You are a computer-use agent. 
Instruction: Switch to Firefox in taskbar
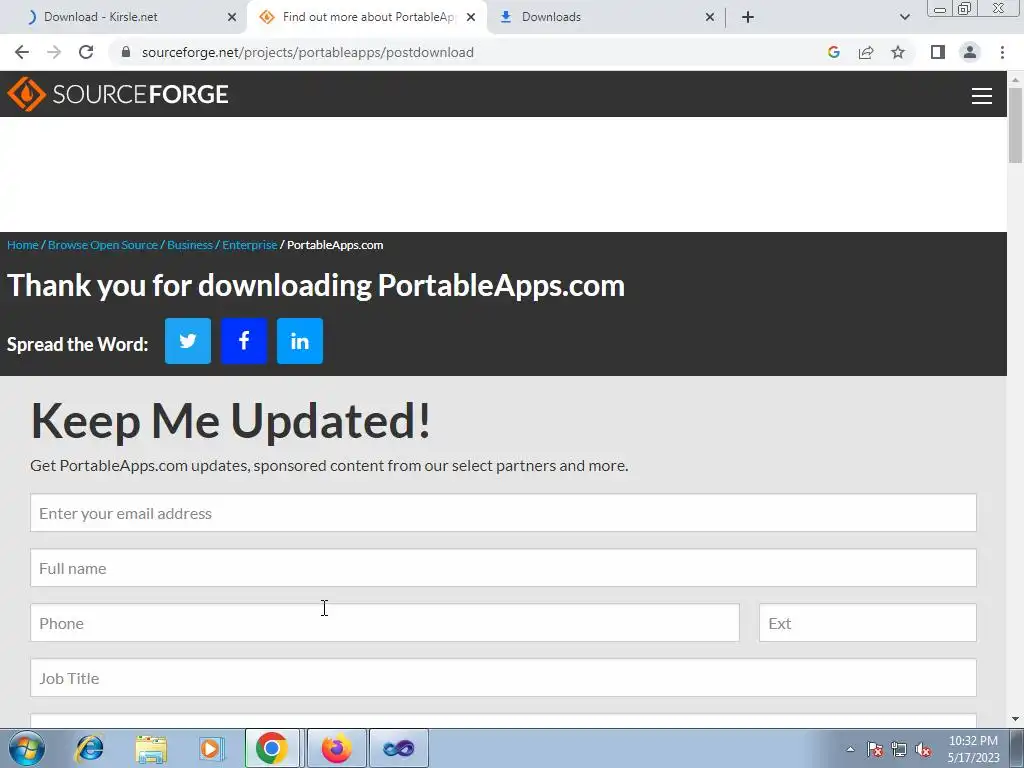[x=336, y=748]
